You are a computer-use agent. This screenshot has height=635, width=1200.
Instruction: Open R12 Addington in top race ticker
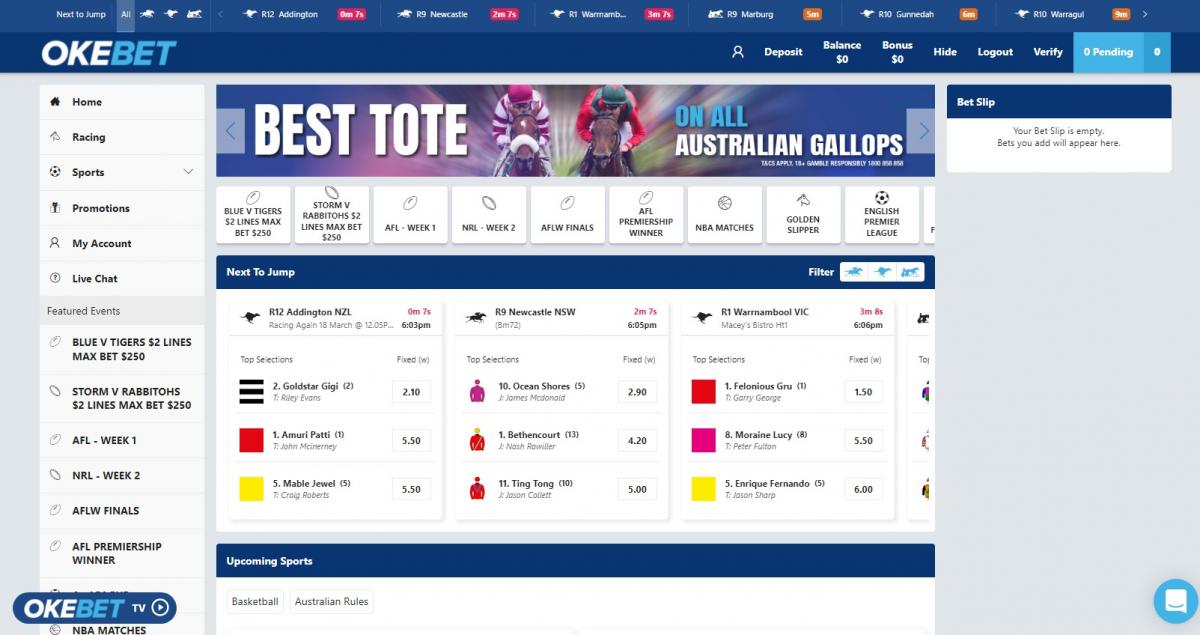pos(305,15)
